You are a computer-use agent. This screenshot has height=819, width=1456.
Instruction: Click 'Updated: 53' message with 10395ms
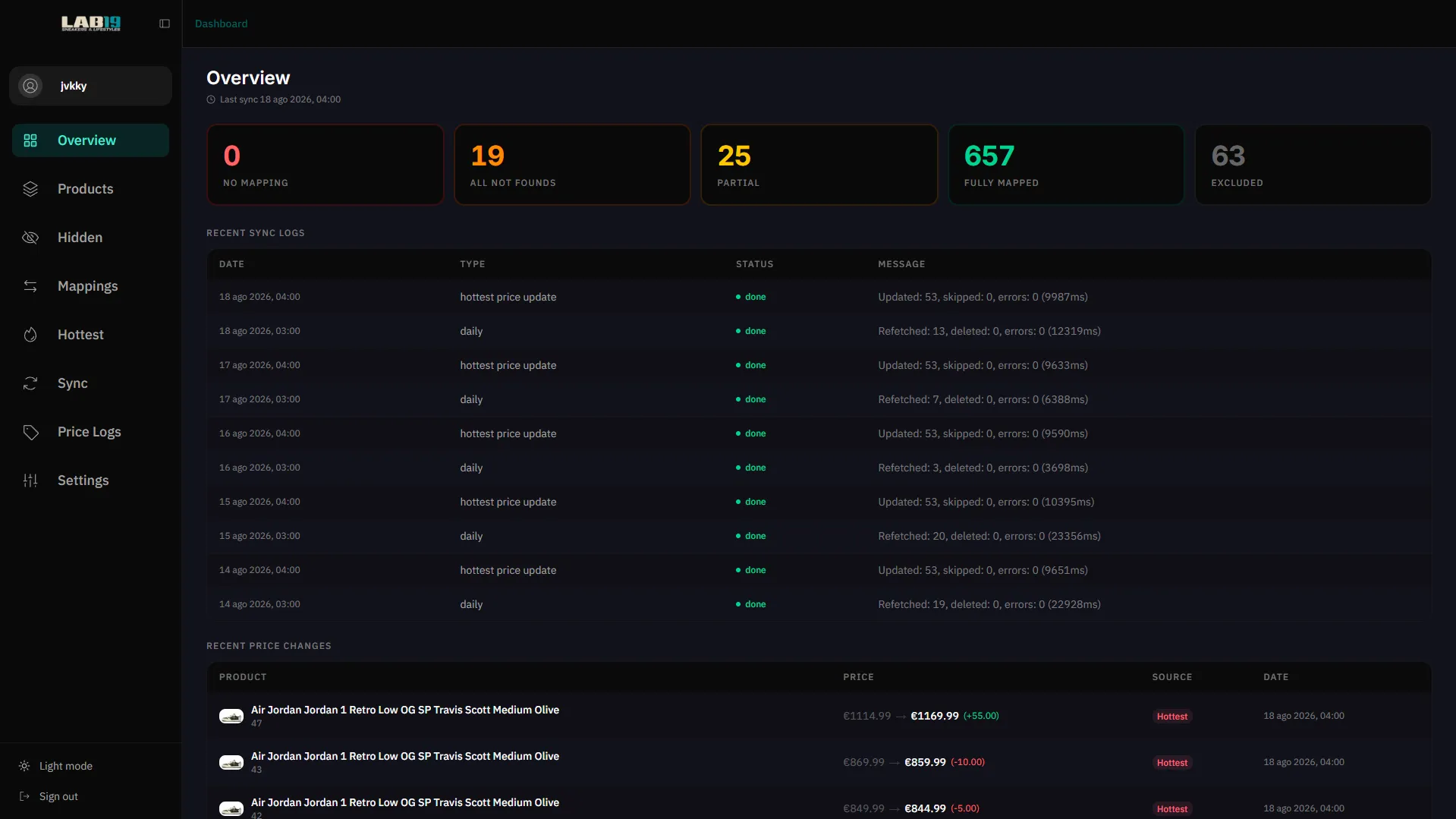click(986, 502)
